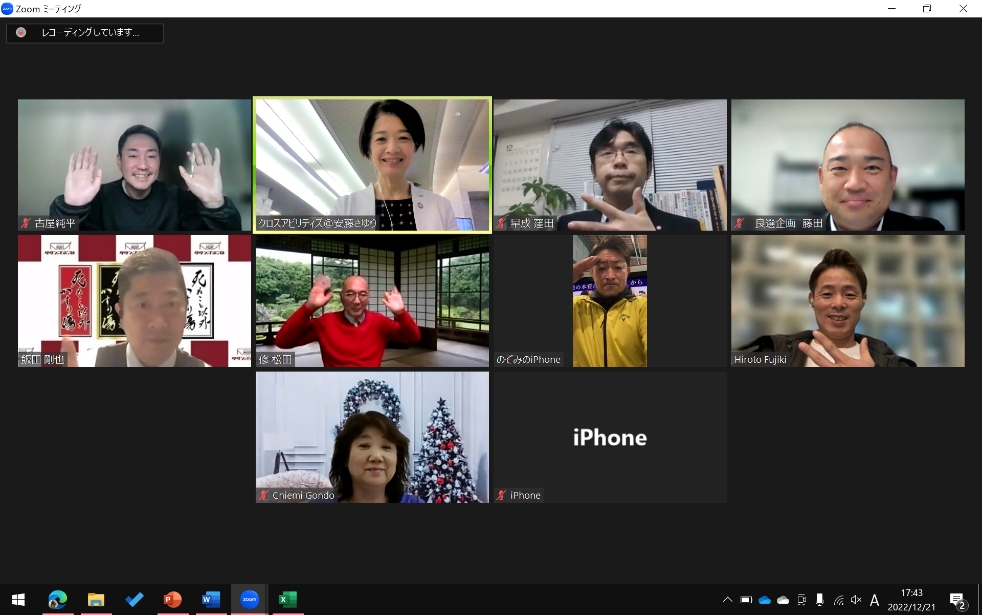Open the blue checkmark To Do app
This screenshot has height=615, width=982.
[134, 599]
